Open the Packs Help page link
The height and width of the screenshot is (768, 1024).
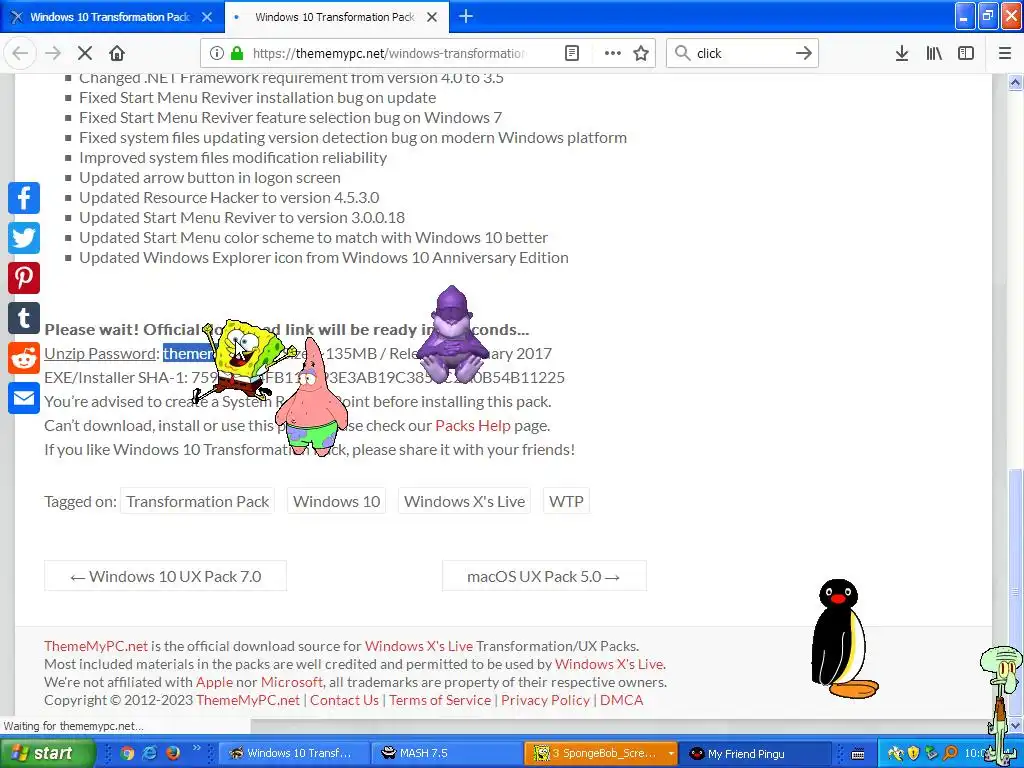point(473,425)
